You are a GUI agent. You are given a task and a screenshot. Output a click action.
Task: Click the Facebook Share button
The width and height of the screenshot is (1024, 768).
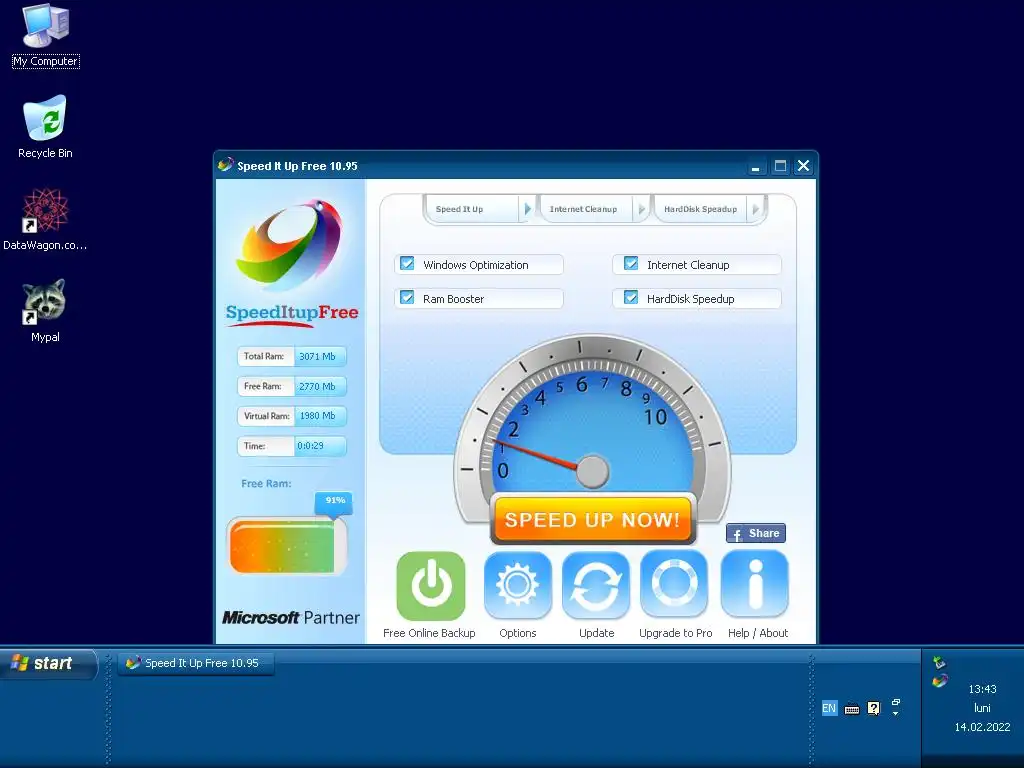[x=756, y=534]
